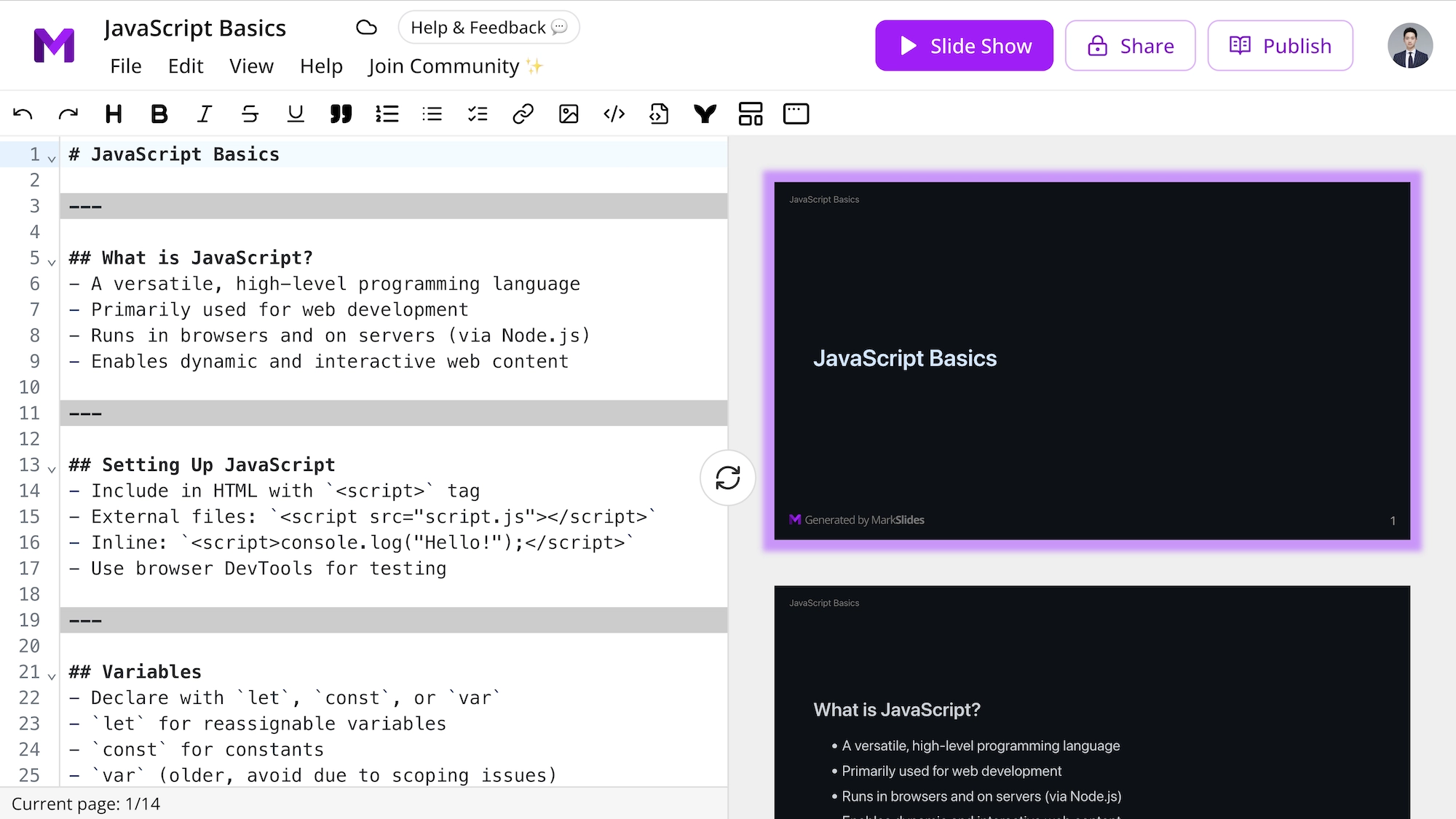1456x819 pixels.
Task: Click the undo arrow icon
Action: tap(23, 114)
